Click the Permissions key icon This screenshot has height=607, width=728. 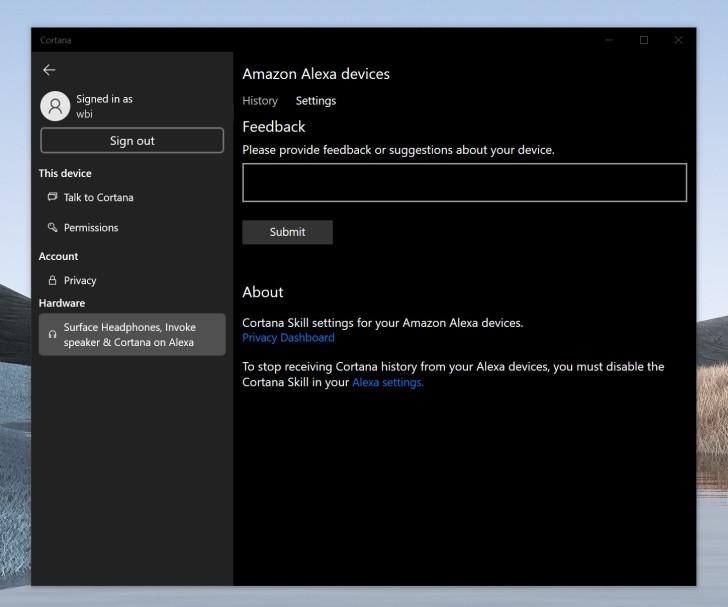[53, 228]
